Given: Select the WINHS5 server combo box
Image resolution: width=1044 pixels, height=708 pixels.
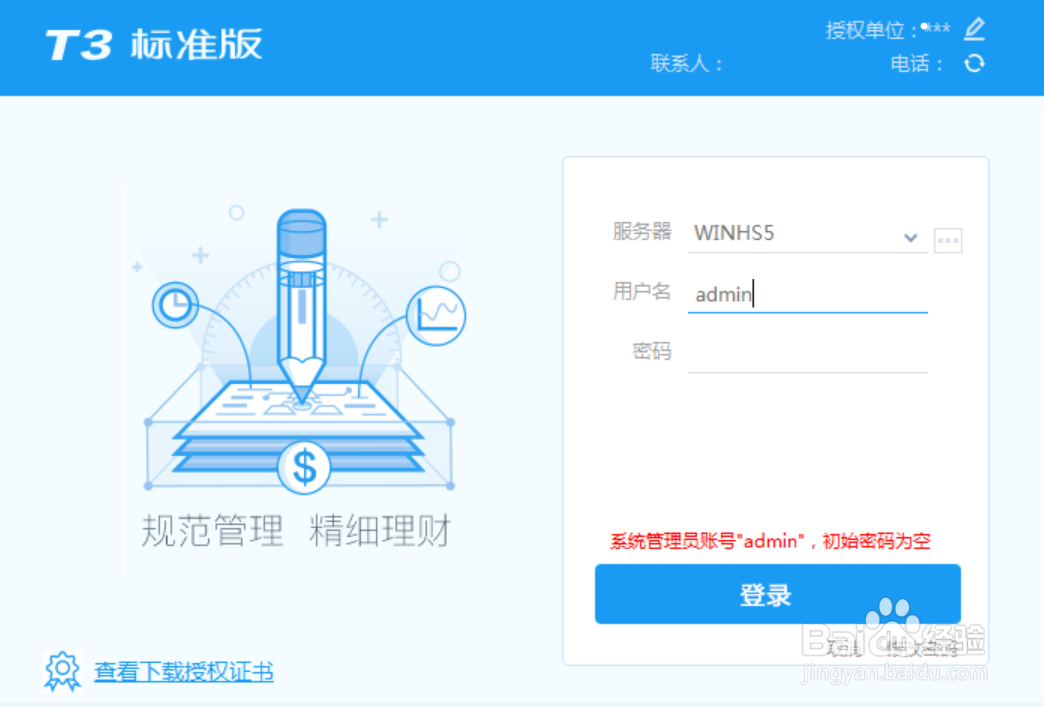Looking at the screenshot, I should point(807,234).
